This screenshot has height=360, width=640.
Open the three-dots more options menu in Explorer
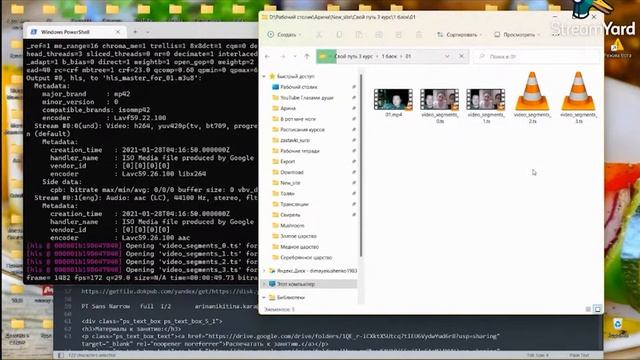click(556, 35)
